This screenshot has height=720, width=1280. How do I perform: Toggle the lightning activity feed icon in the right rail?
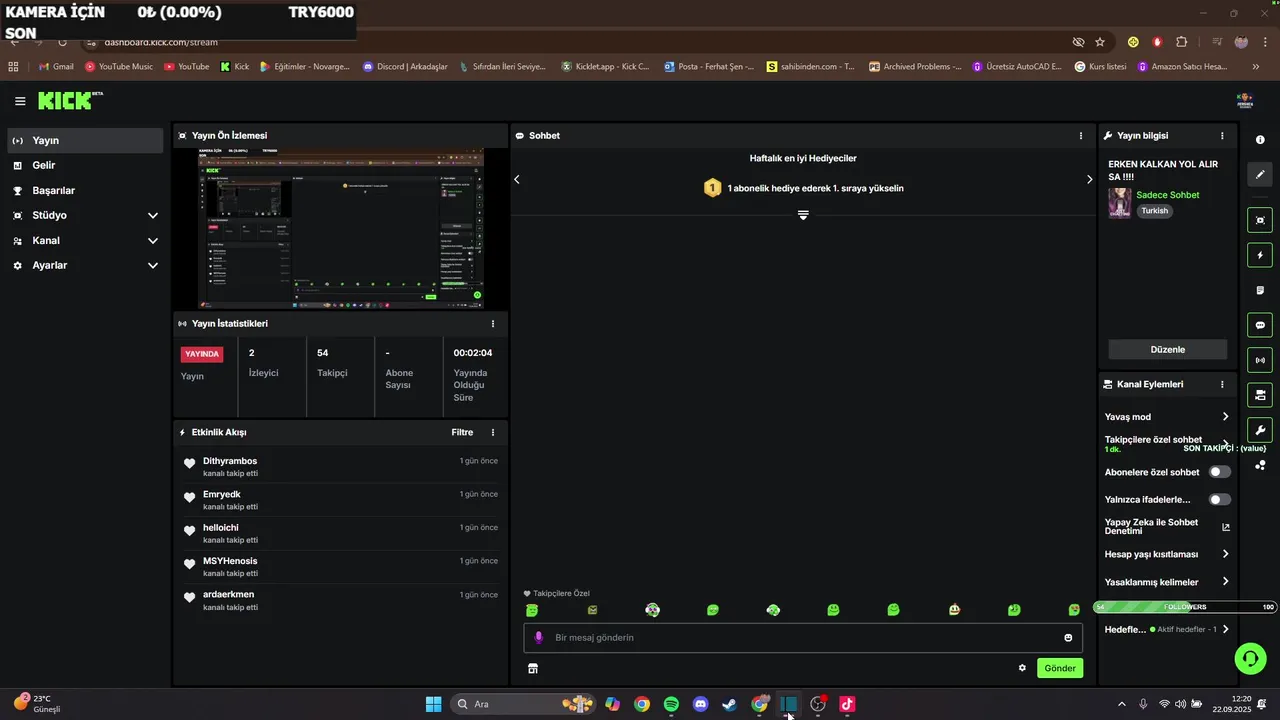tap(1260, 255)
